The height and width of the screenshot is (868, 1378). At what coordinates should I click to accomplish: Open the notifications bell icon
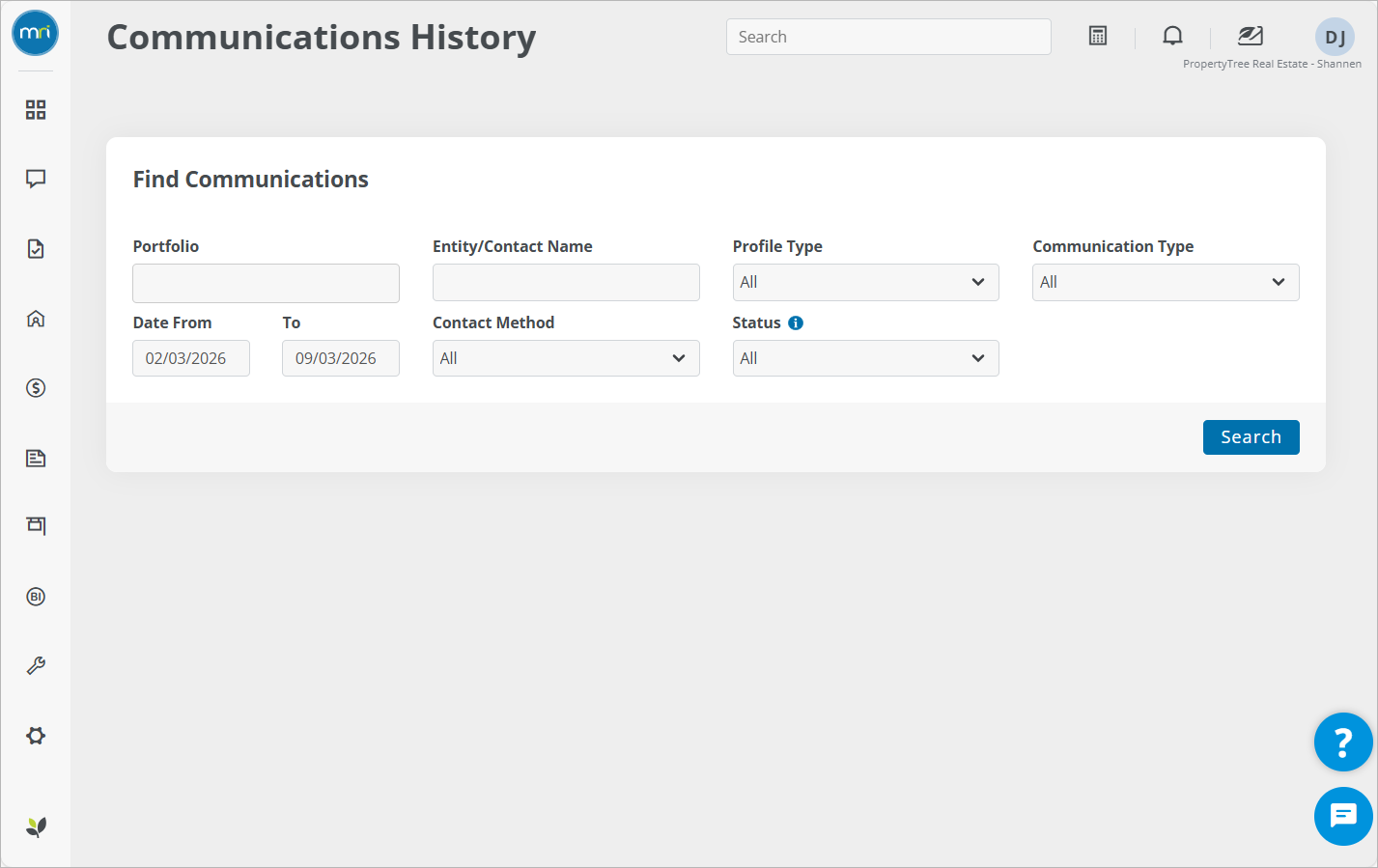1172,36
